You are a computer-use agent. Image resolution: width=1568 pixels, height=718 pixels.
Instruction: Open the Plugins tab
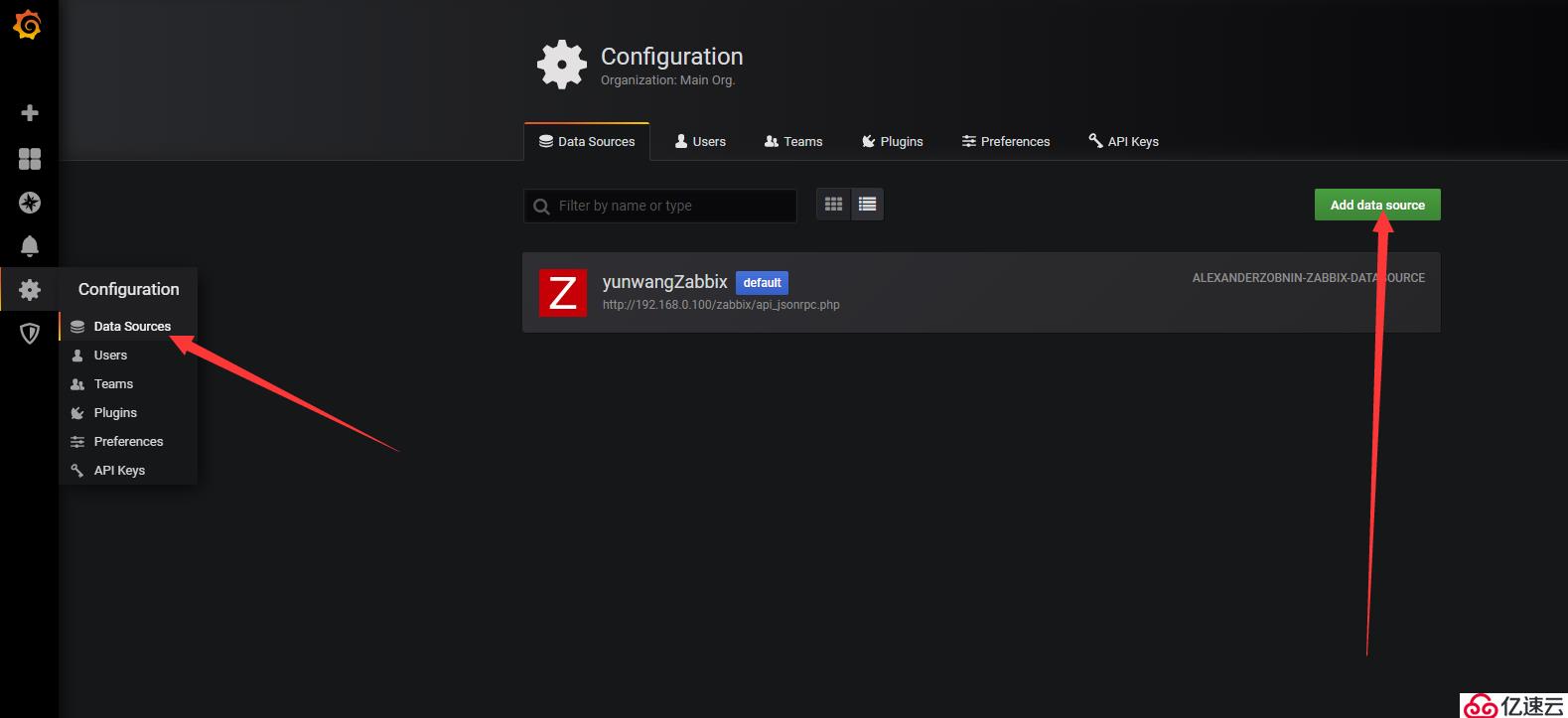tap(892, 141)
